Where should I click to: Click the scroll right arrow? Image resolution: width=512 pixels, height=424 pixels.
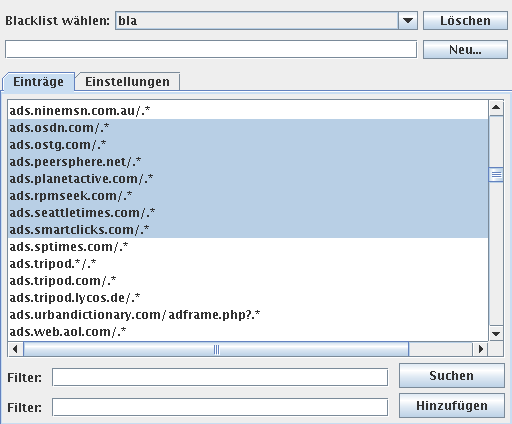[480, 349]
